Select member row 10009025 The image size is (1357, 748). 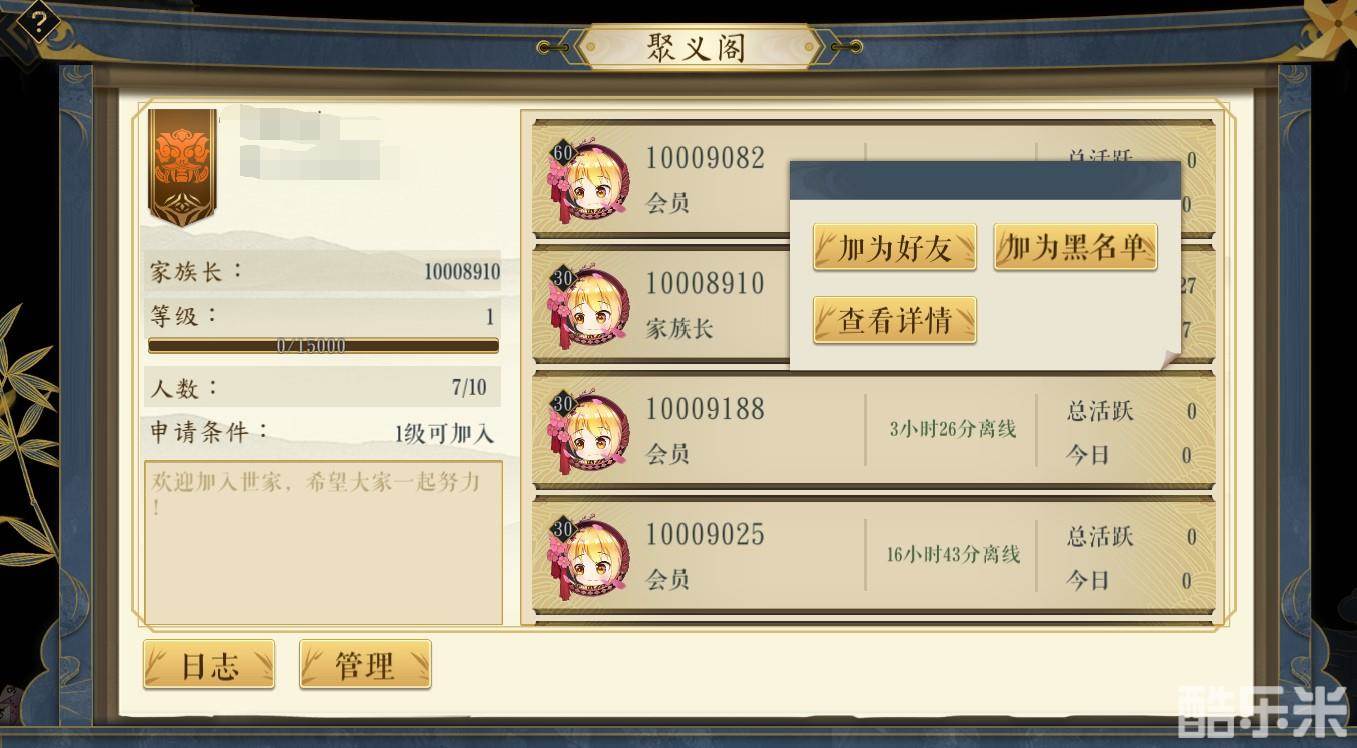(873, 557)
